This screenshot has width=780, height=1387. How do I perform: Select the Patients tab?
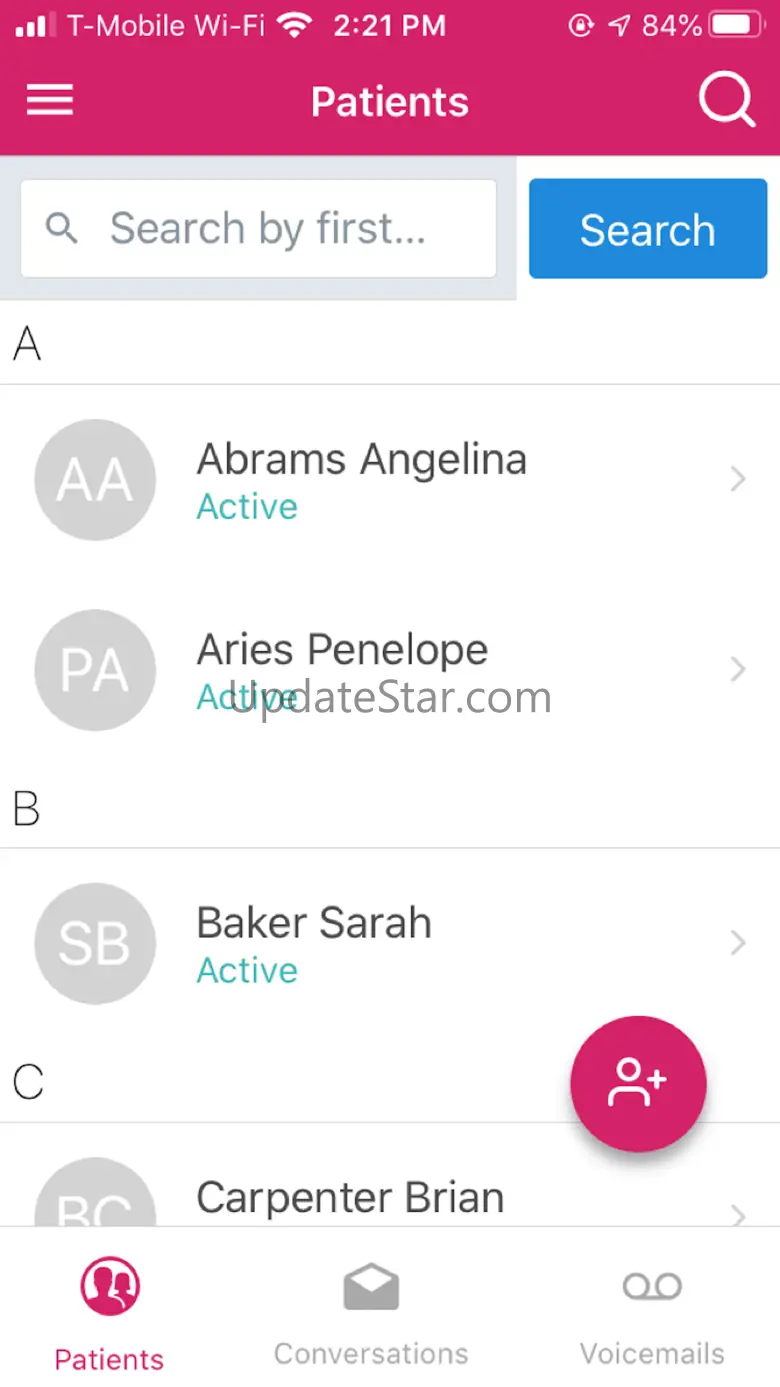109,1310
